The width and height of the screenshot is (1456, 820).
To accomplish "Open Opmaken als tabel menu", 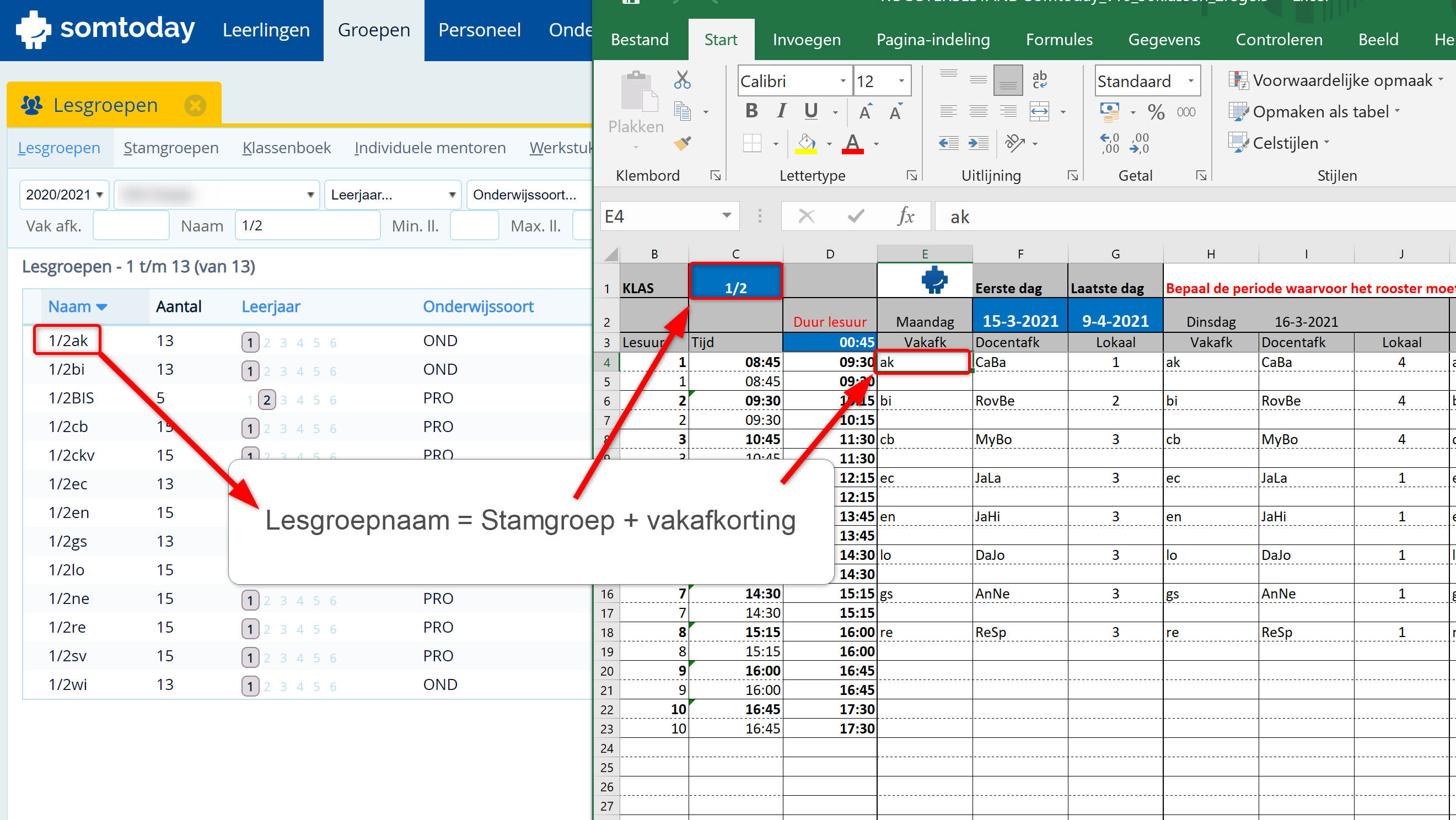I will coord(1314,111).
